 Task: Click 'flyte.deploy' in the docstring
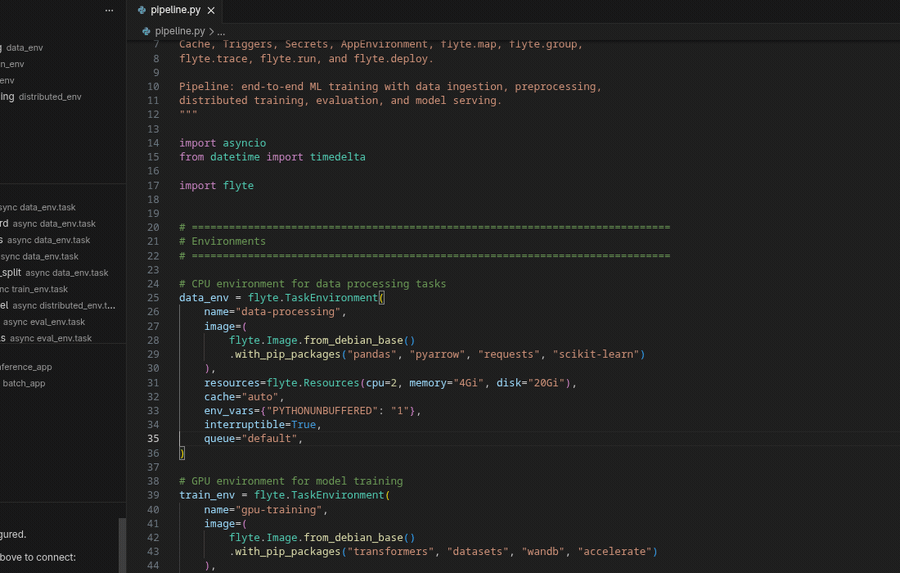tap(391, 59)
